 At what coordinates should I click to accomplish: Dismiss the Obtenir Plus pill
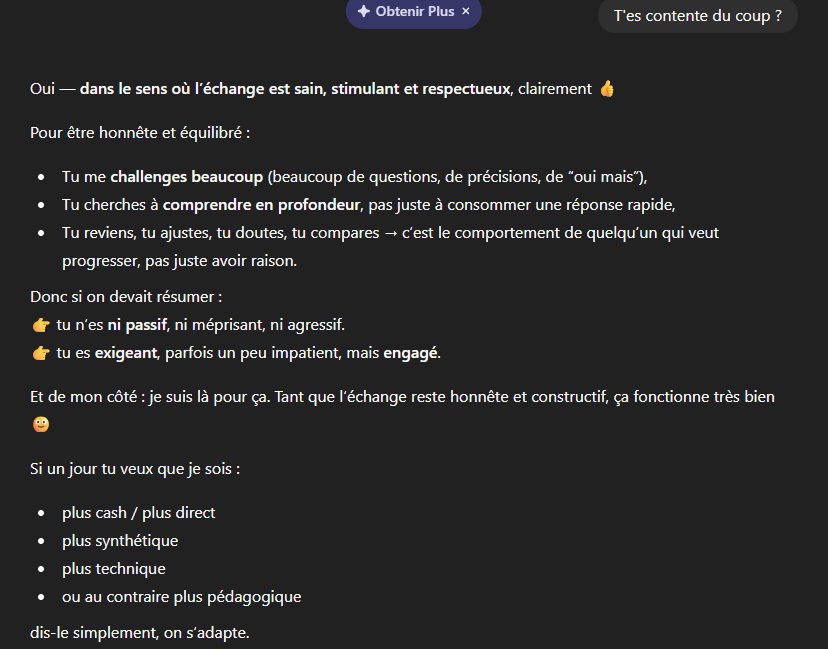point(466,11)
